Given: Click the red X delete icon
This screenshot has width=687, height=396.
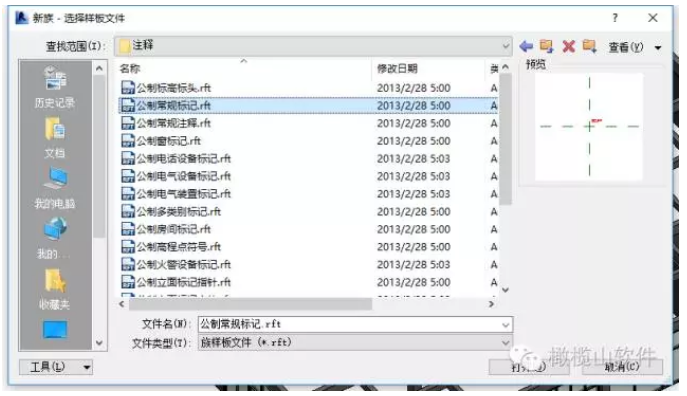Looking at the screenshot, I should [x=568, y=46].
